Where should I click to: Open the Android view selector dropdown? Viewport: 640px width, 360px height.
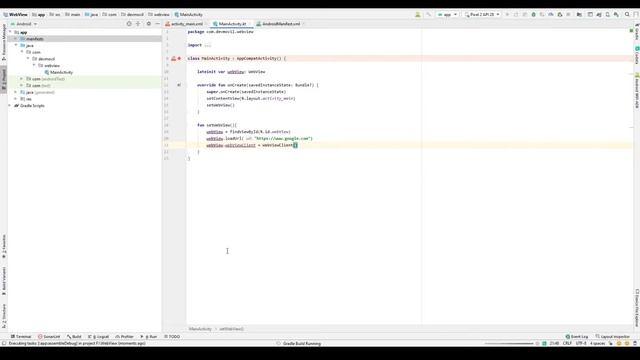[x=24, y=24]
